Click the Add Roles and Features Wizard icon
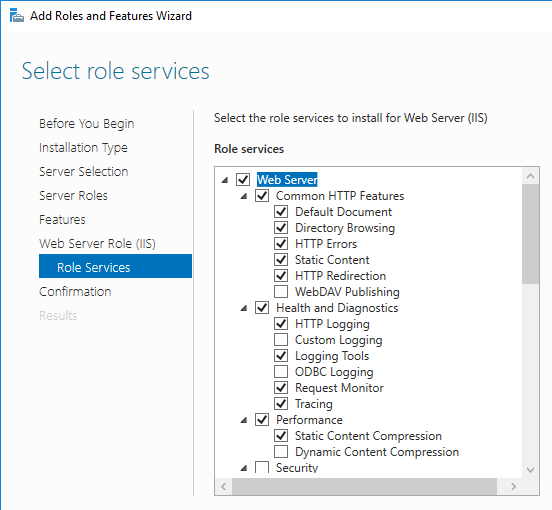Image resolution: width=552 pixels, height=510 pixels. (x=17, y=16)
